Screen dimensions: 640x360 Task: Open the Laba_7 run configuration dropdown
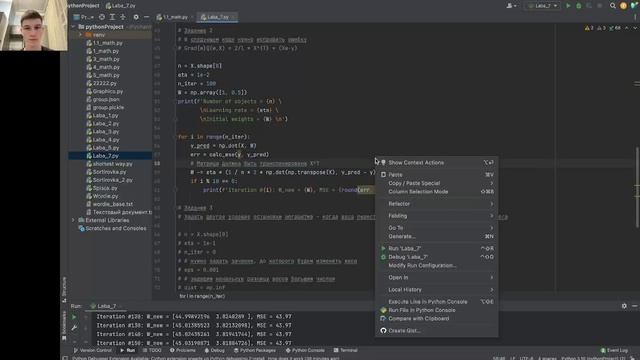(x=542, y=6)
